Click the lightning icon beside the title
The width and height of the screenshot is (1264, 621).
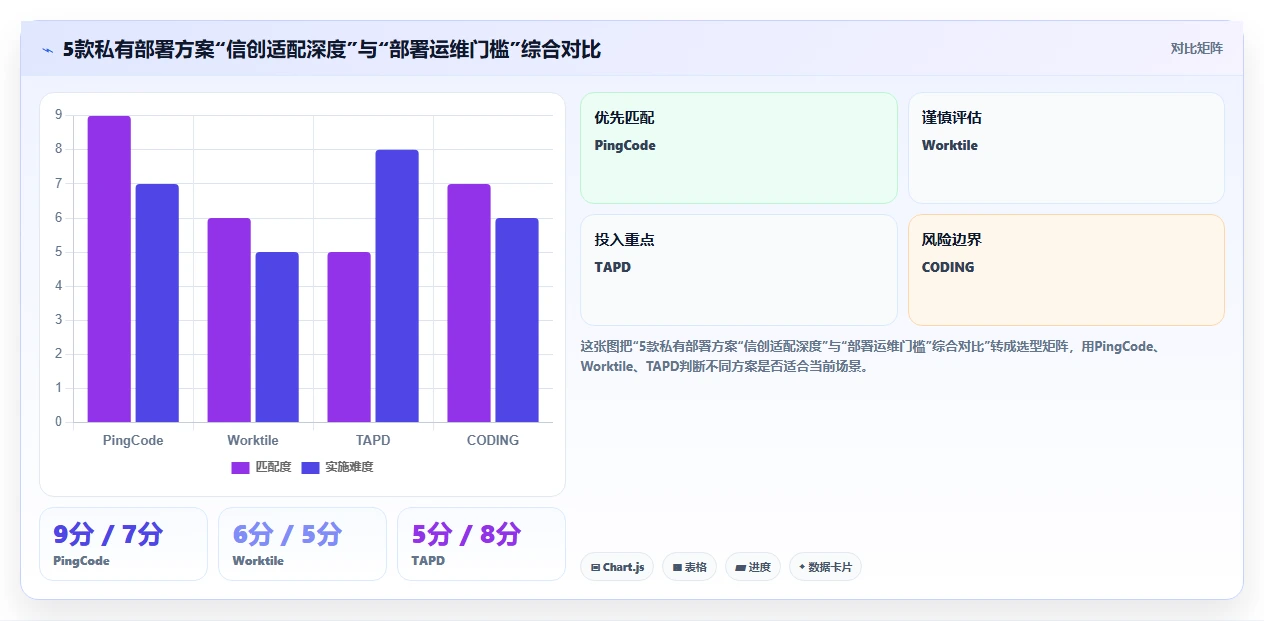click(x=47, y=50)
